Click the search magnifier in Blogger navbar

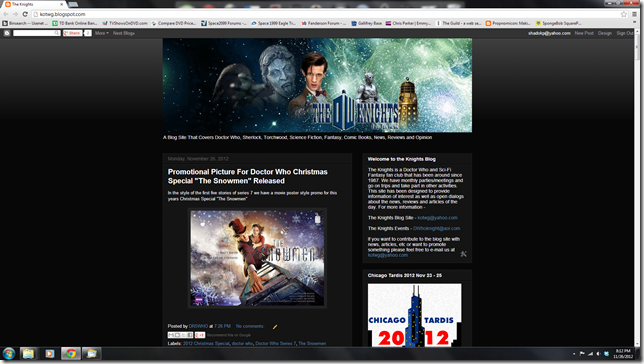(57, 33)
